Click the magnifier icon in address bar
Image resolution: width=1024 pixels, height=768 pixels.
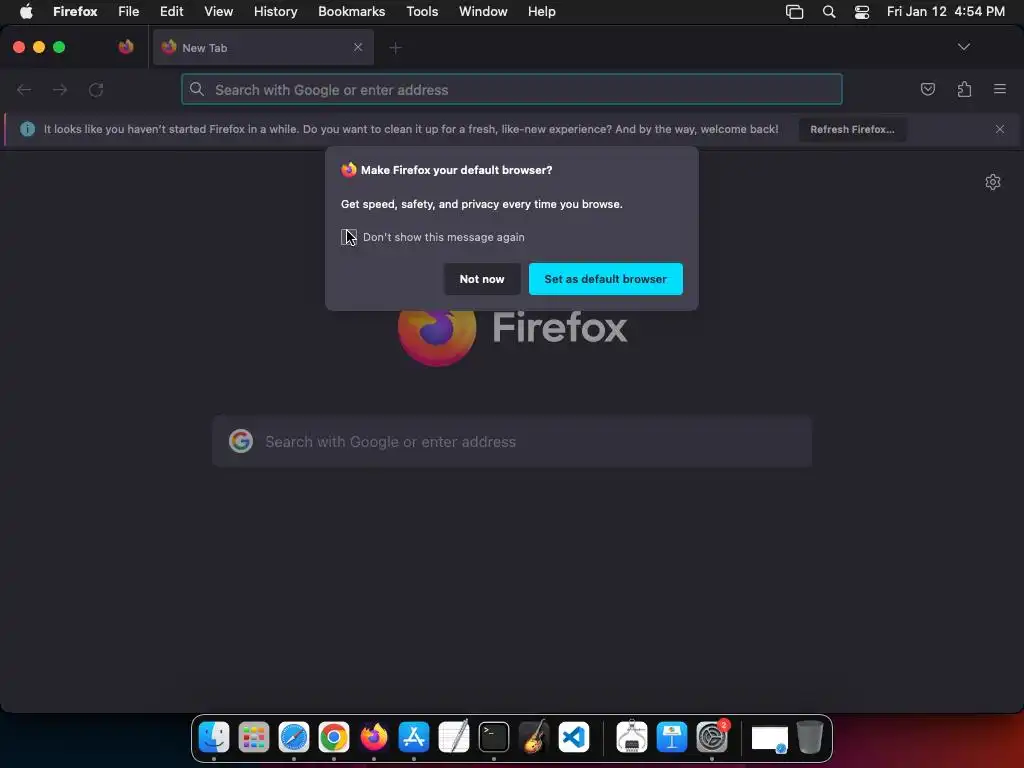(197, 89)
